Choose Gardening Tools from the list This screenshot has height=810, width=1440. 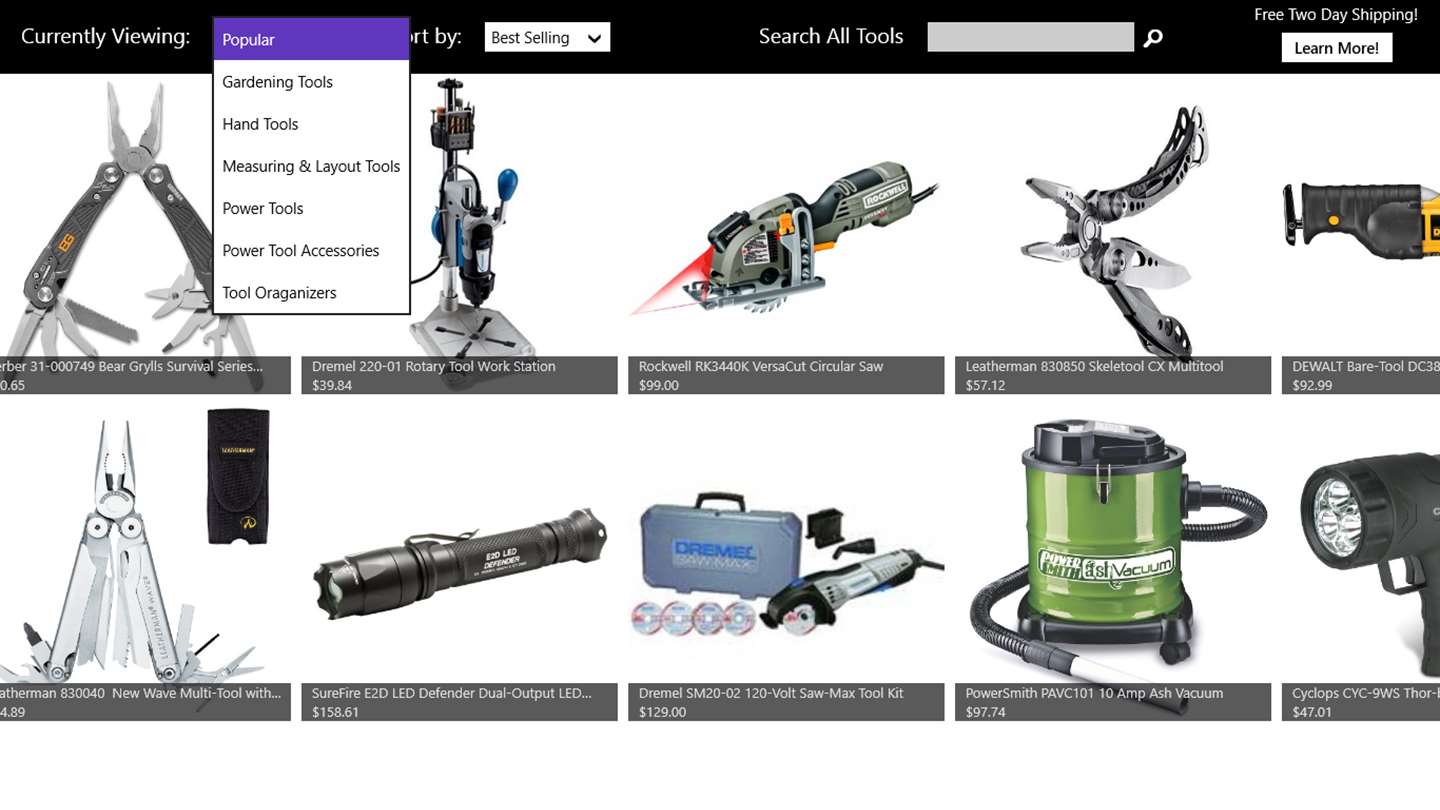pos(311,82)
